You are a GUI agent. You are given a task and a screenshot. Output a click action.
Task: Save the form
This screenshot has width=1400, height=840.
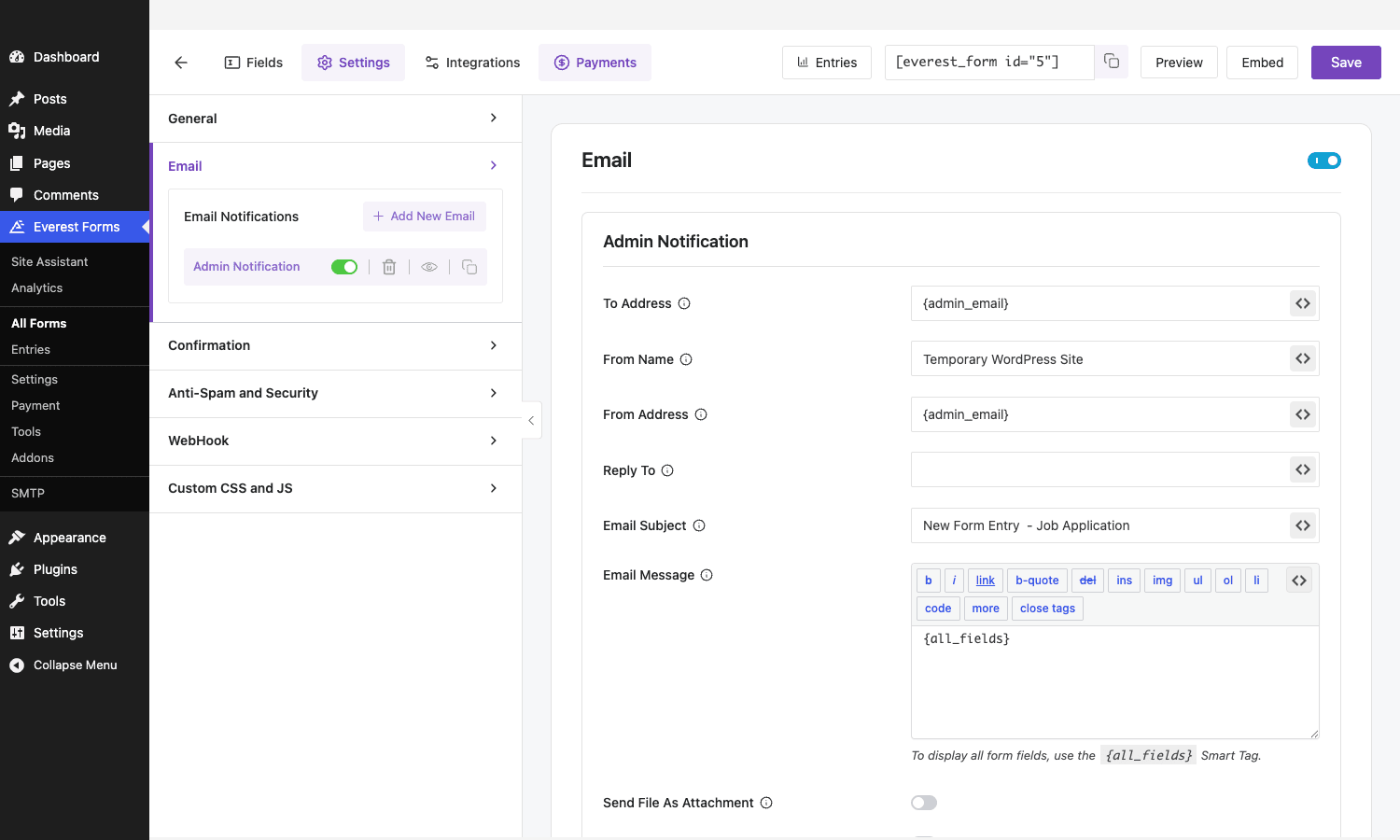[x=1346, y=63]
